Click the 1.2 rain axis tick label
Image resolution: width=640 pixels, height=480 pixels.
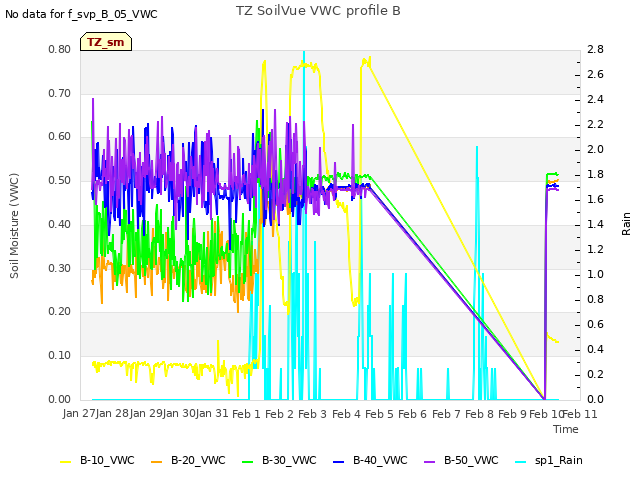click(596, 249)
